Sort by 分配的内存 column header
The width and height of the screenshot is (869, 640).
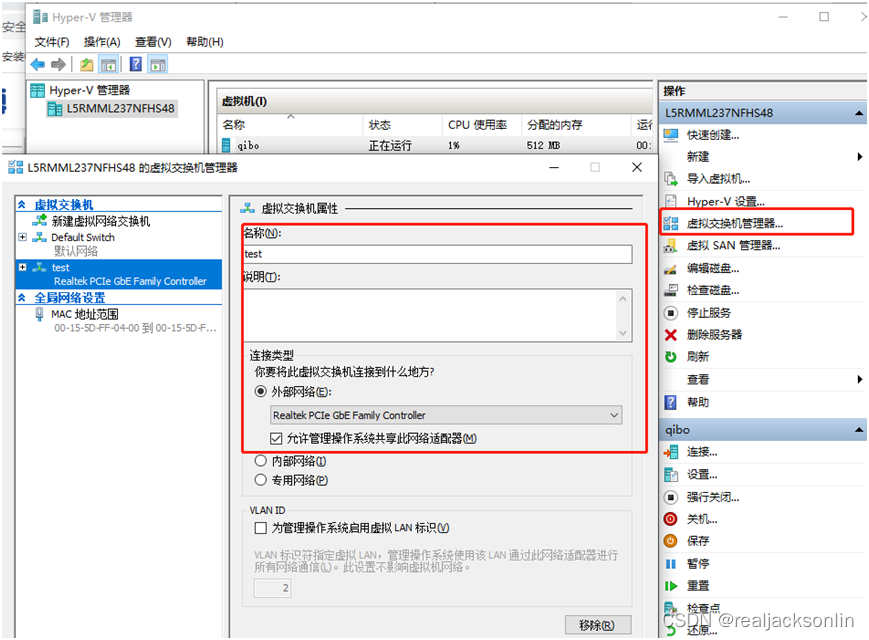576,125
